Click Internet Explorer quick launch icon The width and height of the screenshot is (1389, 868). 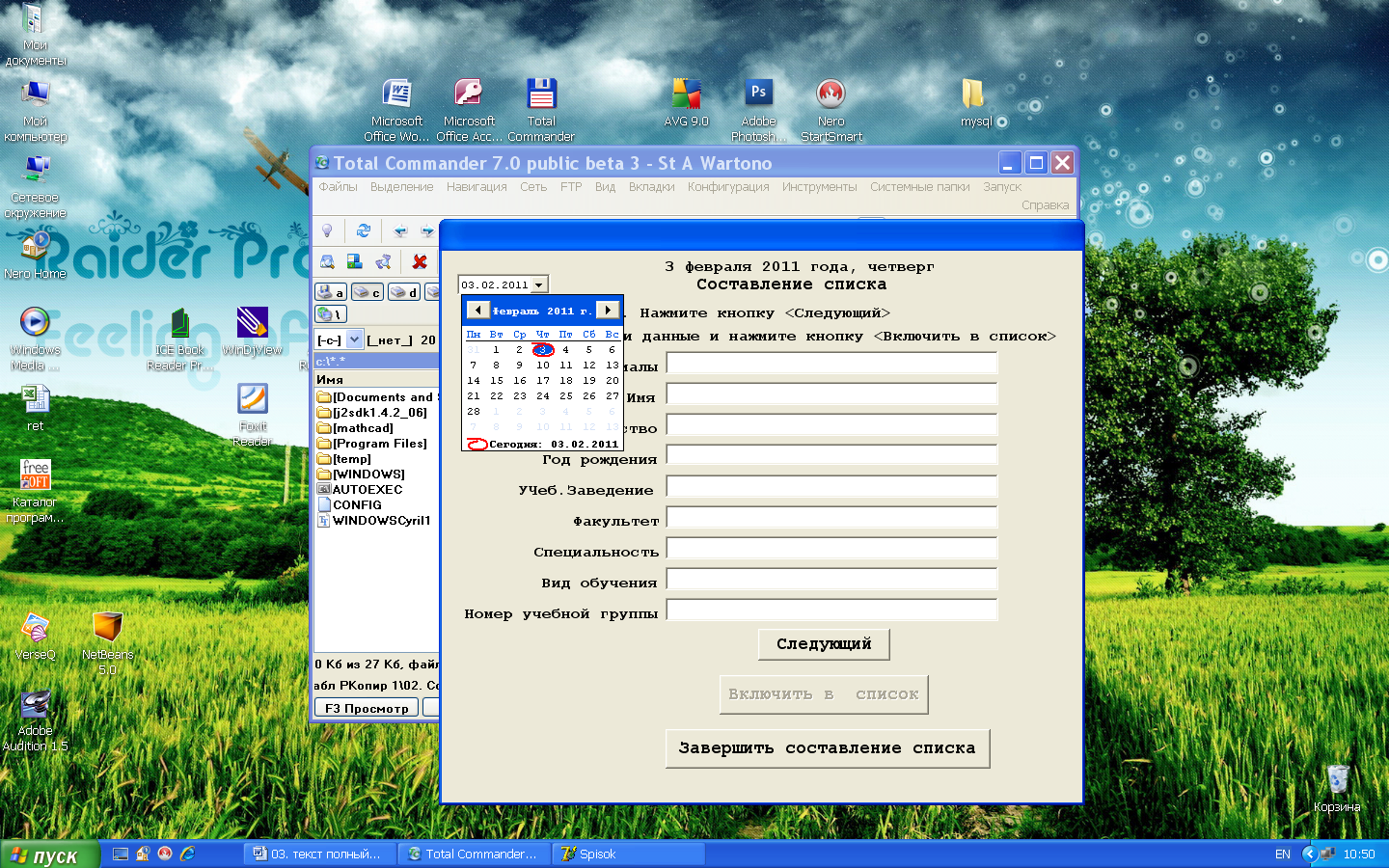188,854
